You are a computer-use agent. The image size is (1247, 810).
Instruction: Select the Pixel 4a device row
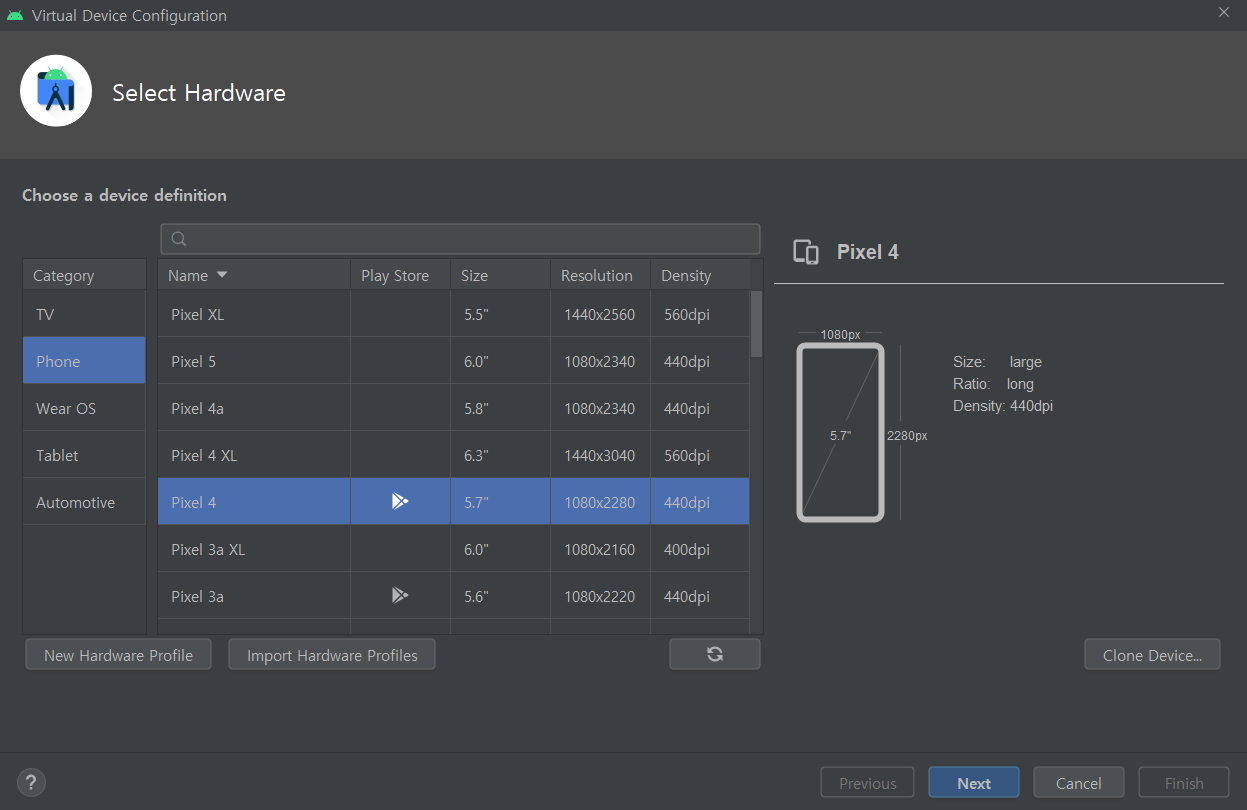pos(453,408)
